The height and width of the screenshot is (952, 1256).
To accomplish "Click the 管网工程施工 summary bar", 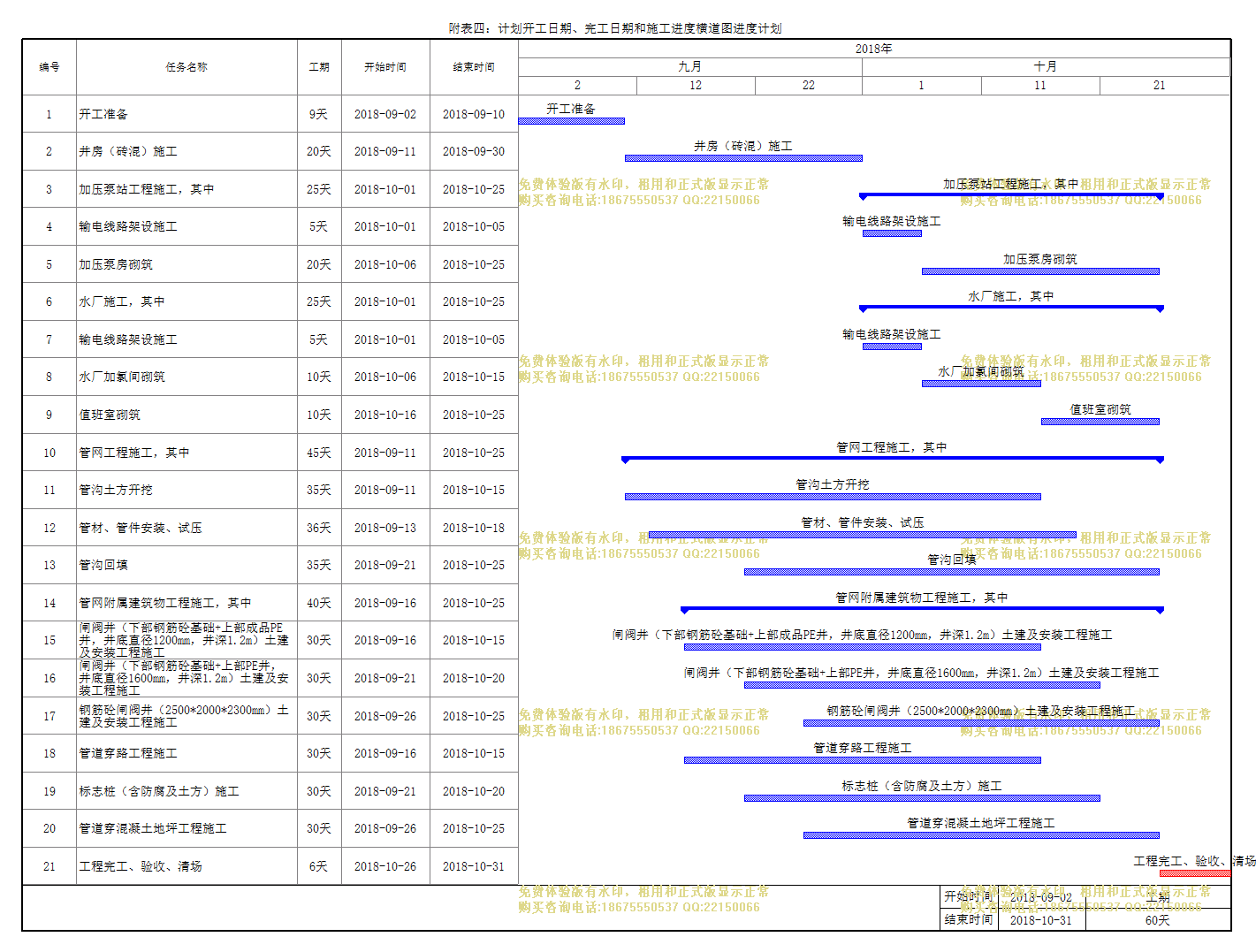I will tap(893, 459).
